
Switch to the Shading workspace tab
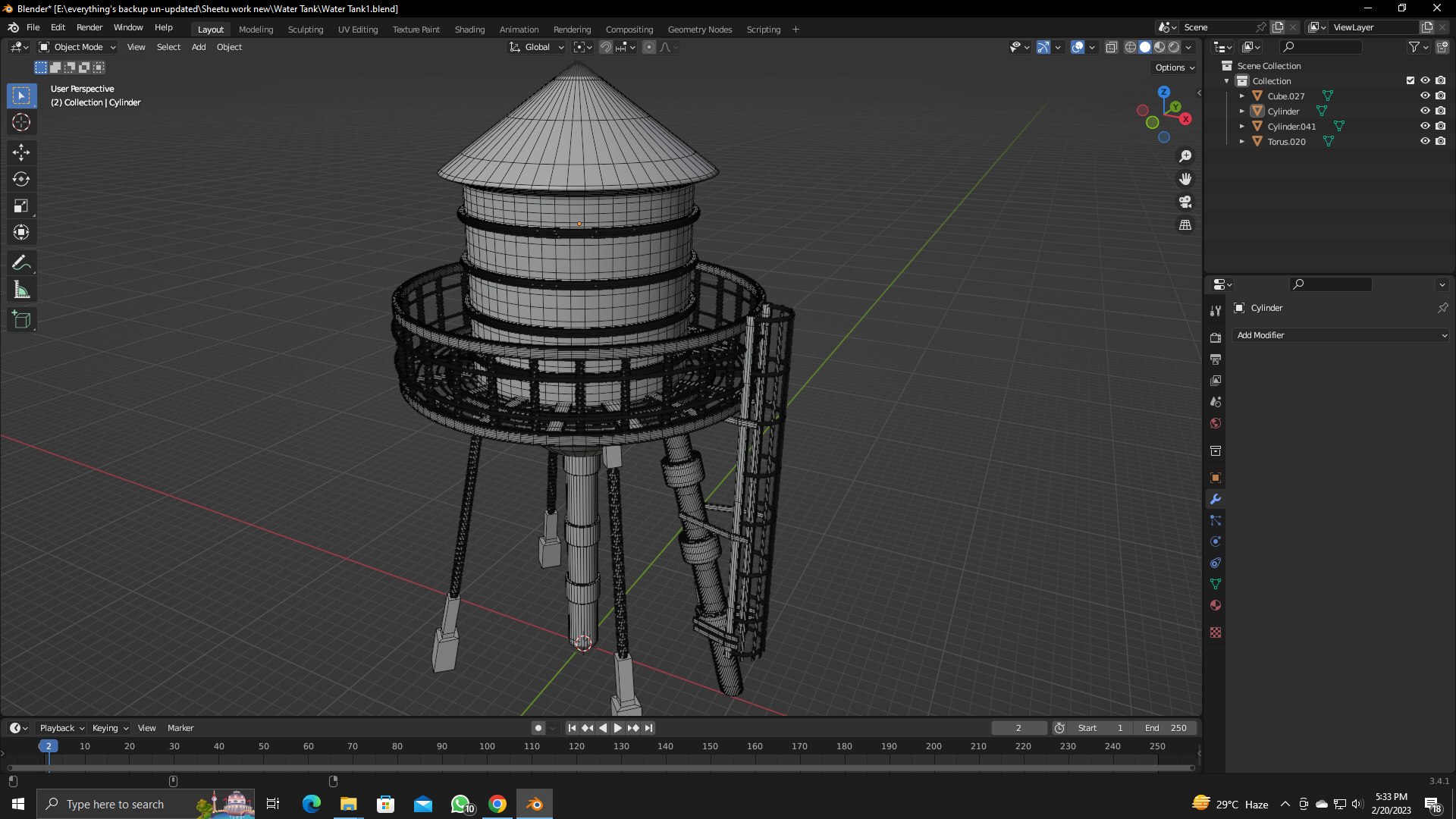469,30
